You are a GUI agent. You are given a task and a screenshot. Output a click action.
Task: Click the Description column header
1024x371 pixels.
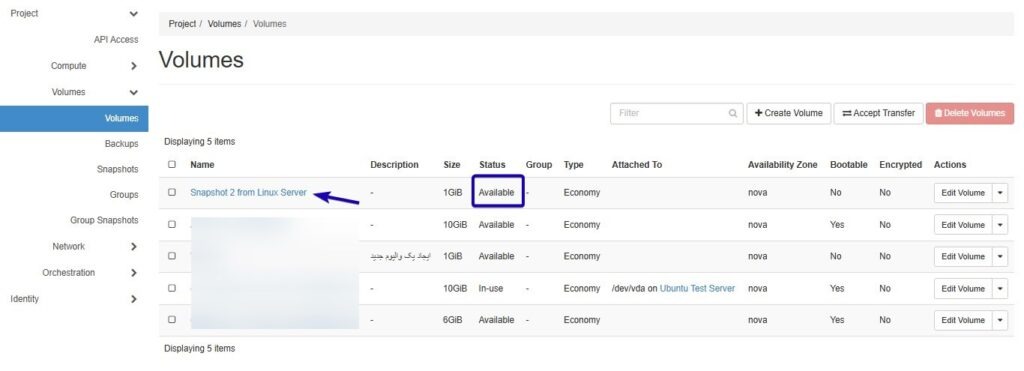[x=394, y=165]
